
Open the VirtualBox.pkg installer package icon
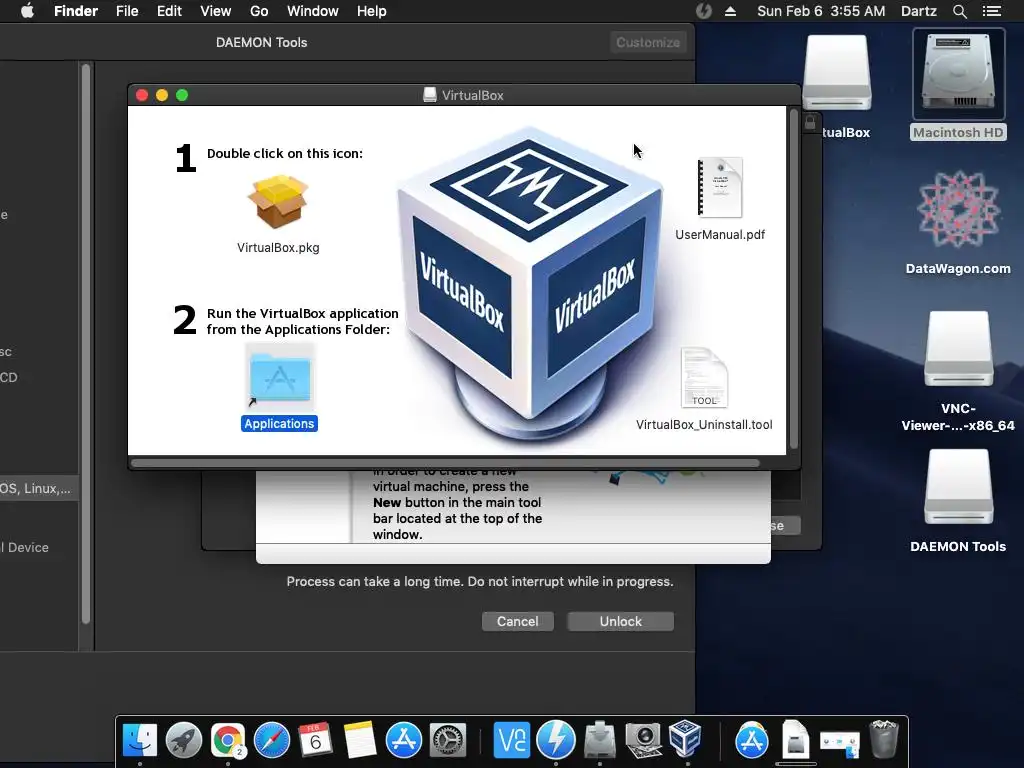click(x=278, y=201)
